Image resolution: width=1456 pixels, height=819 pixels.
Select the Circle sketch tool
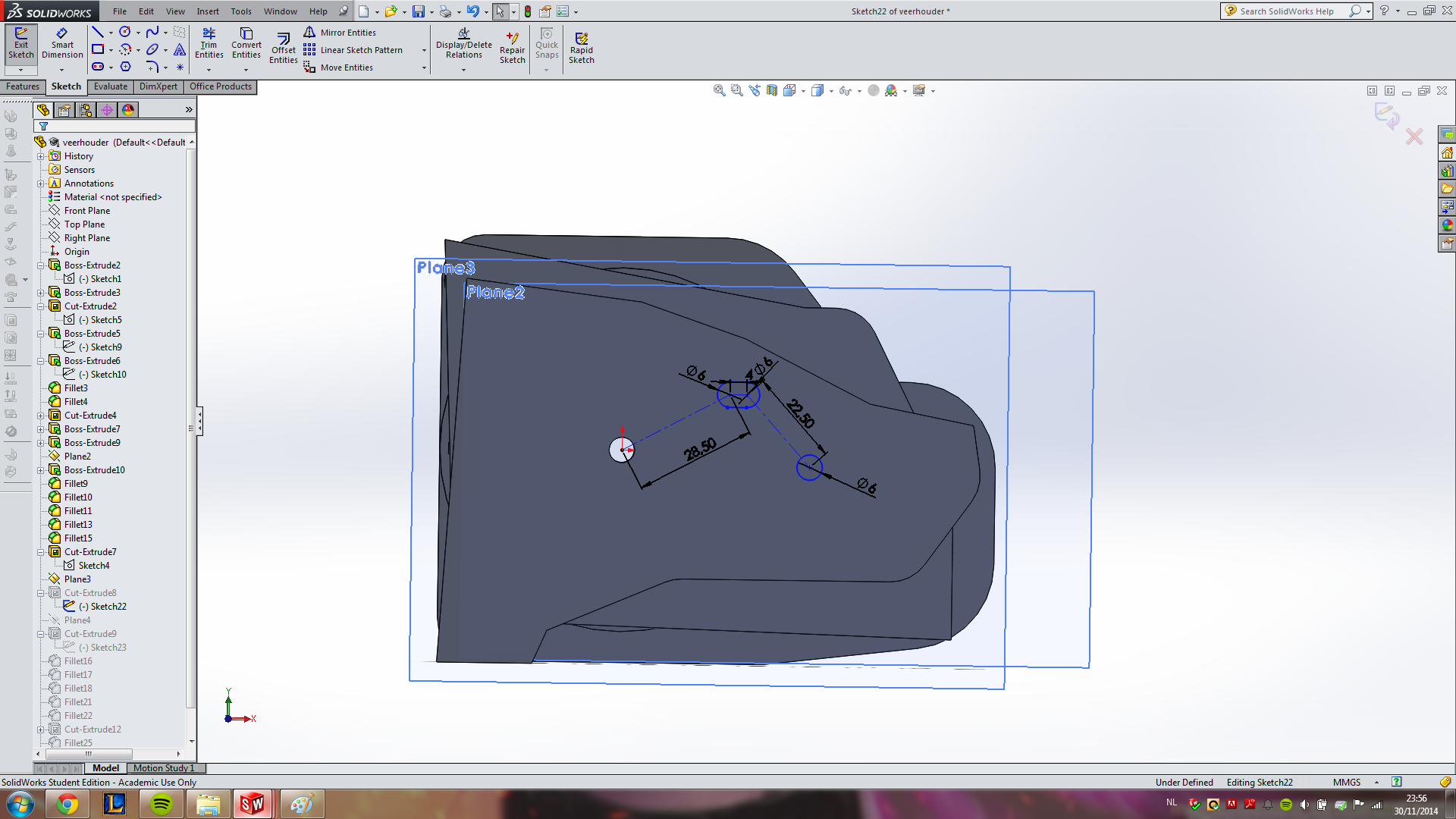[125, 32]
